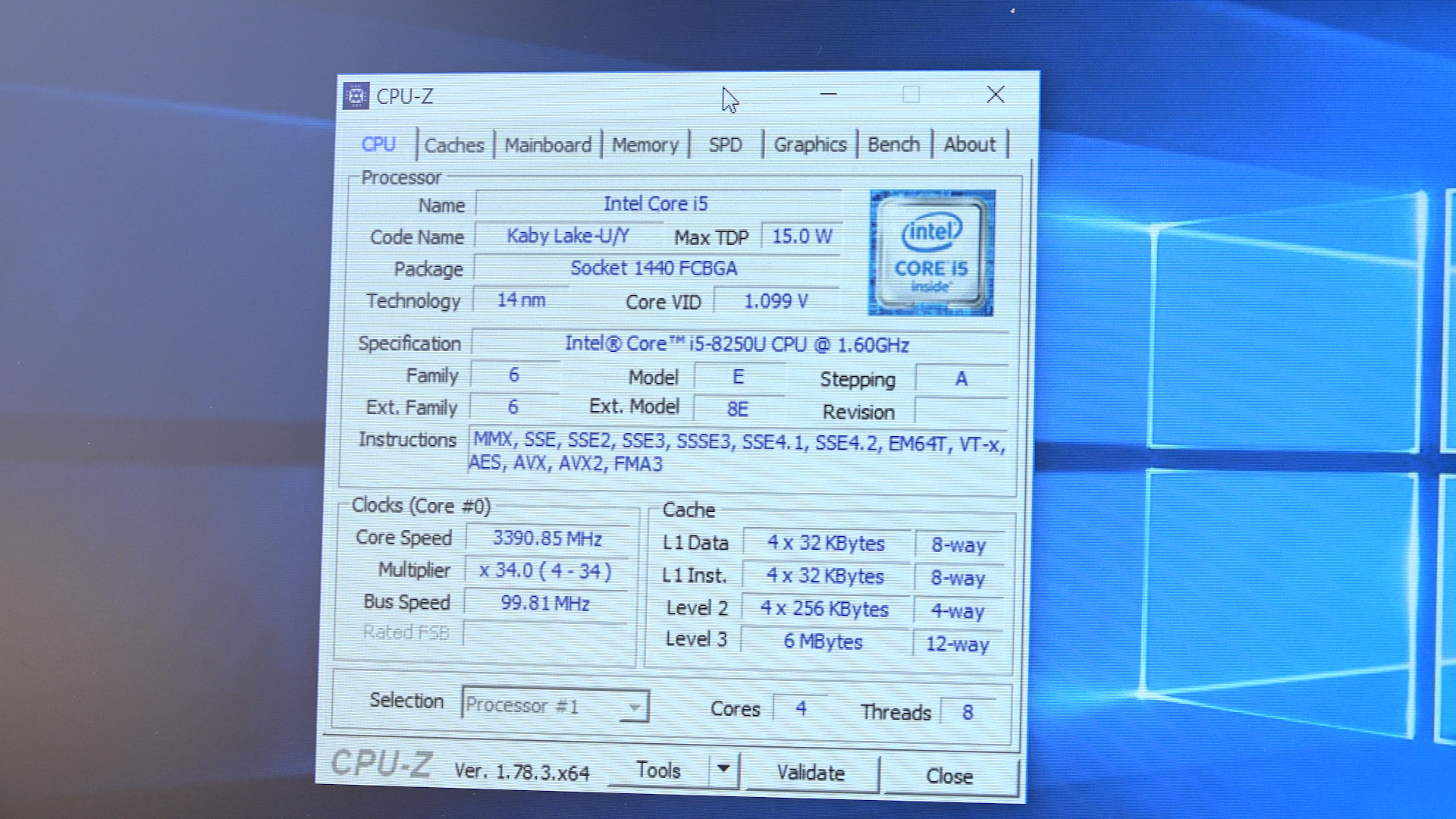Click the Specification text 'i5-8250U CPU @ 1.60GHz'
This screenshot has width=1456, height=819.
click(799, 344)
